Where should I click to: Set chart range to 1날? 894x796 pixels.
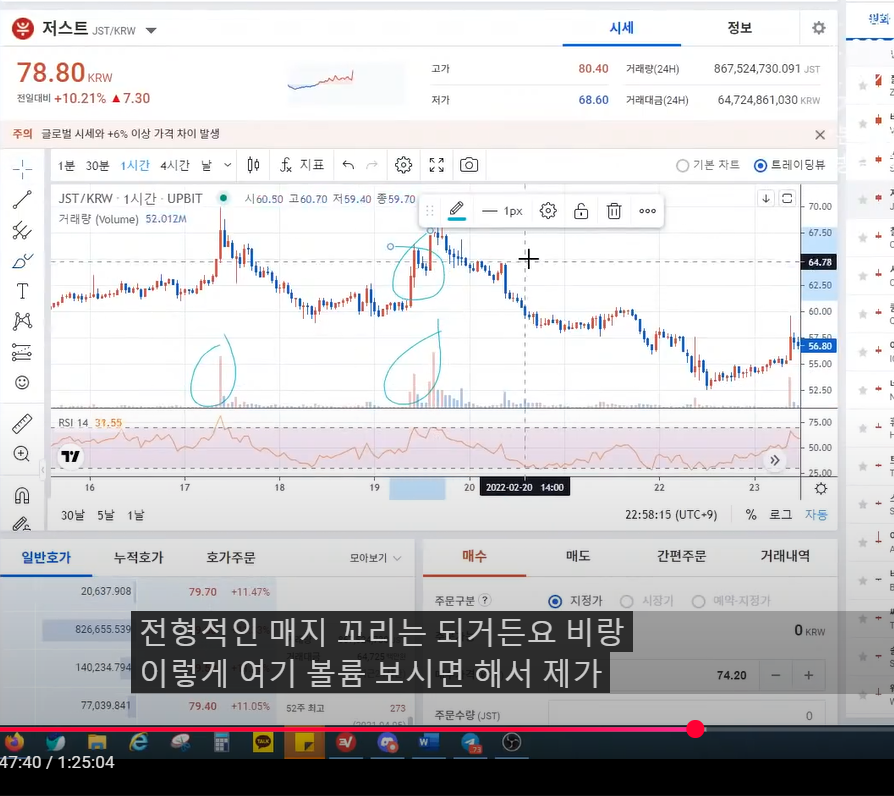tap(136, 515)
